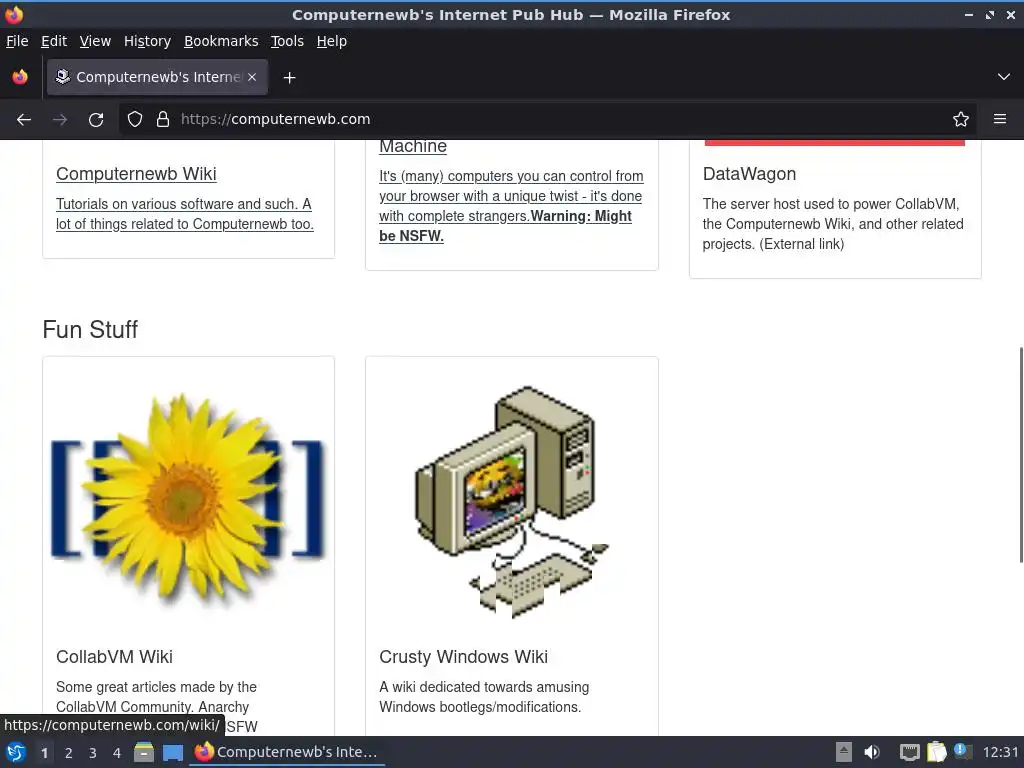
Task: Click the forward navigation arrow
Action: point(60,120)
